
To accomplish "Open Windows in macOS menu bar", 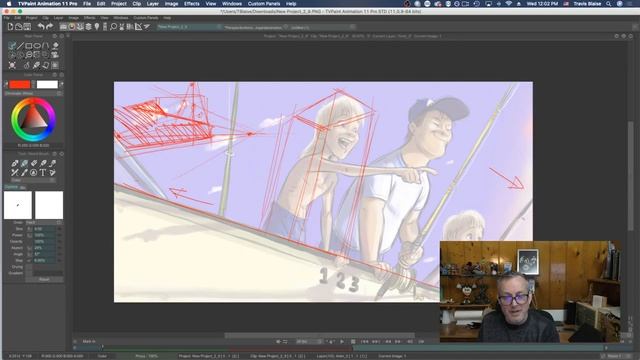I will [232, 4].
